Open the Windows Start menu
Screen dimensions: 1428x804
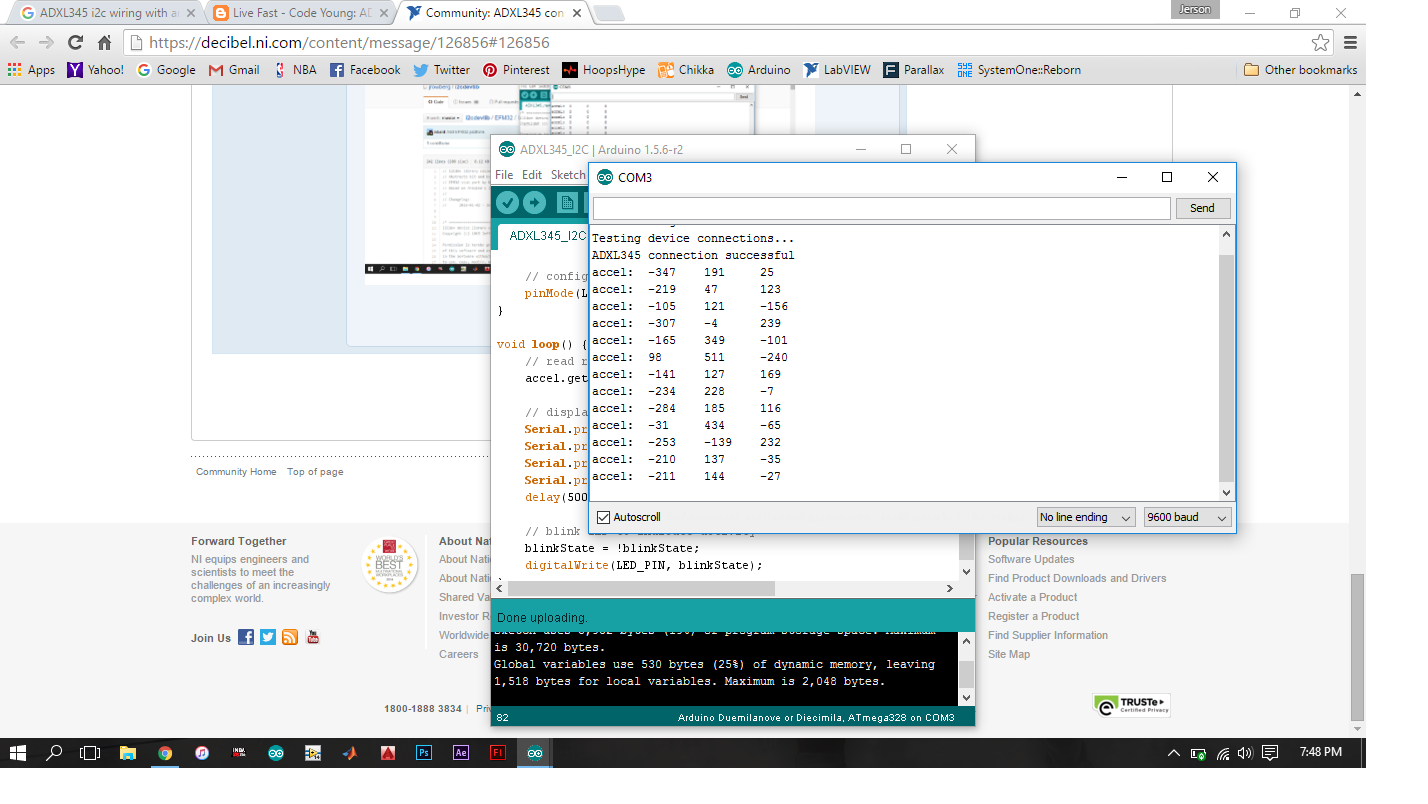(18, 752)
